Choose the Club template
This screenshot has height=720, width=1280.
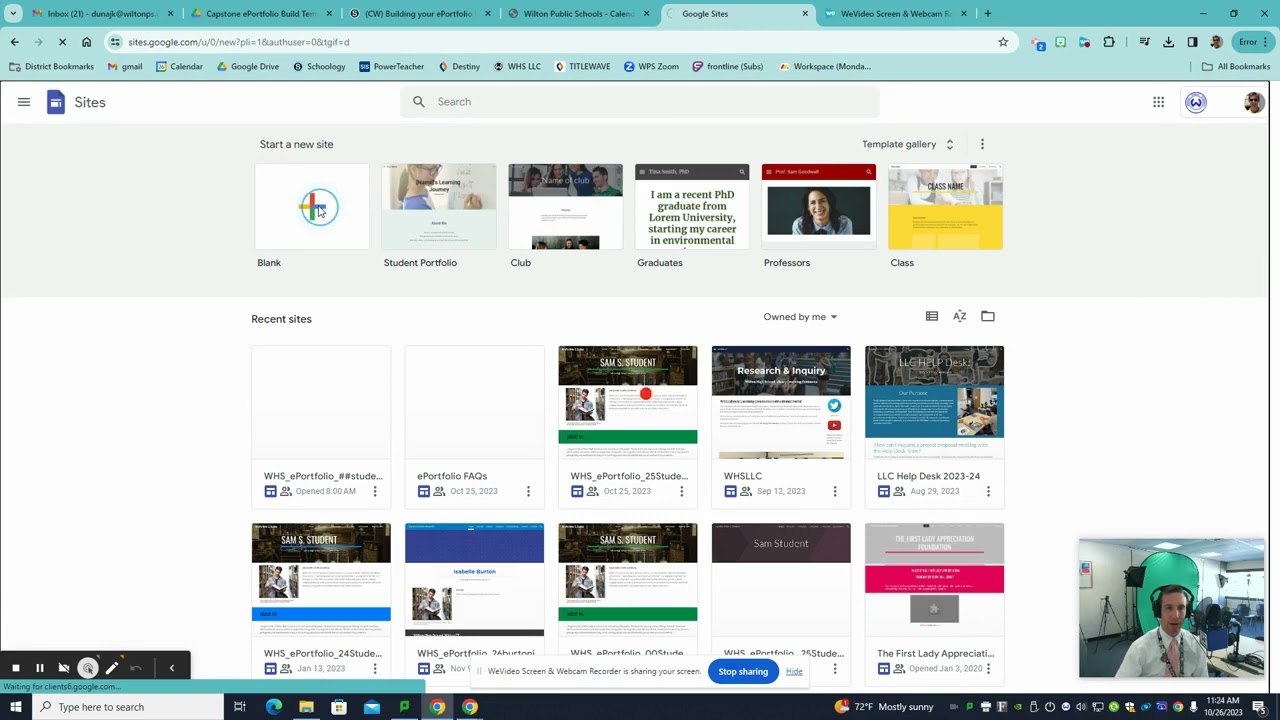pyautogui.click(x=565, y=207)
